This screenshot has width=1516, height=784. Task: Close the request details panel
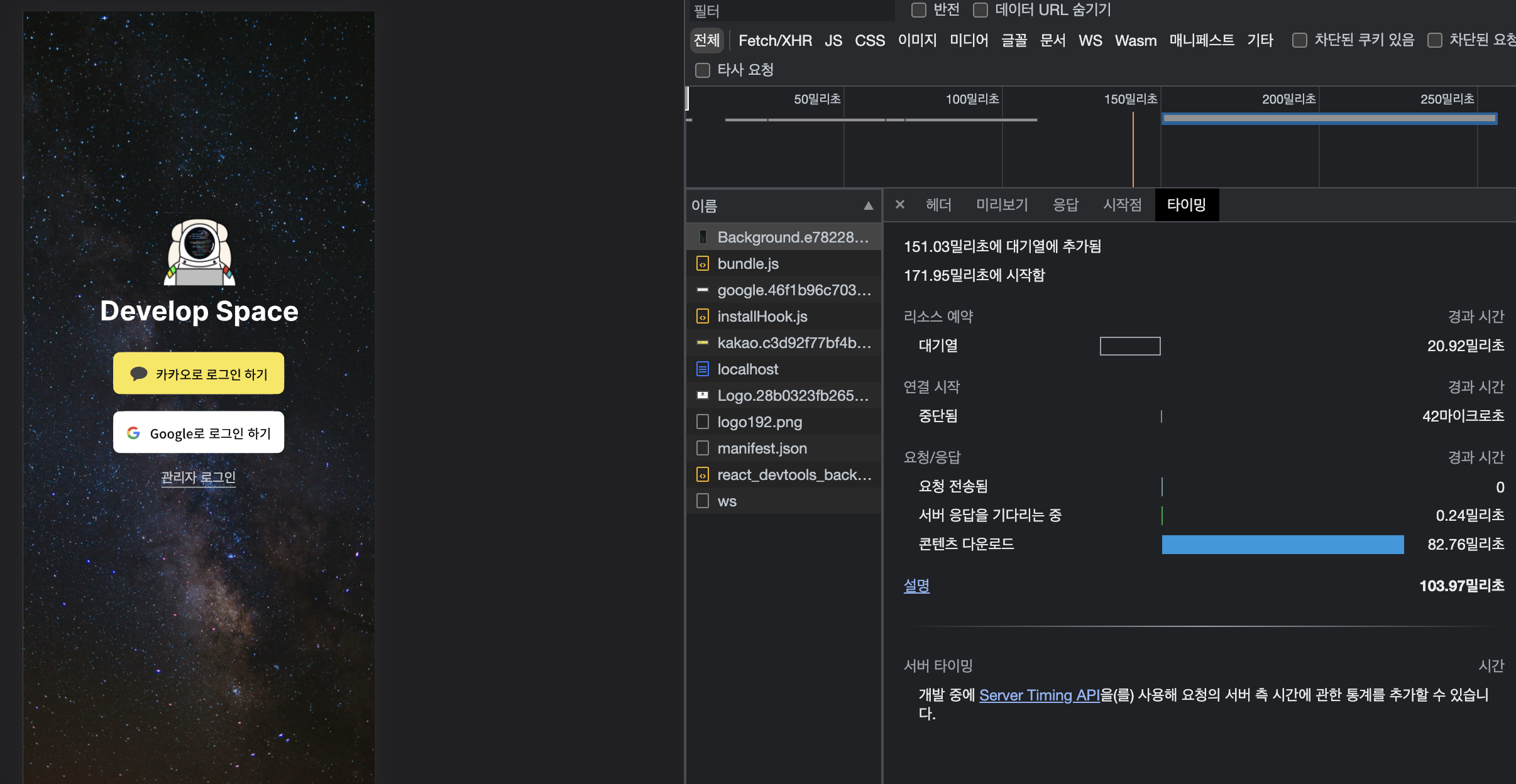899,205
